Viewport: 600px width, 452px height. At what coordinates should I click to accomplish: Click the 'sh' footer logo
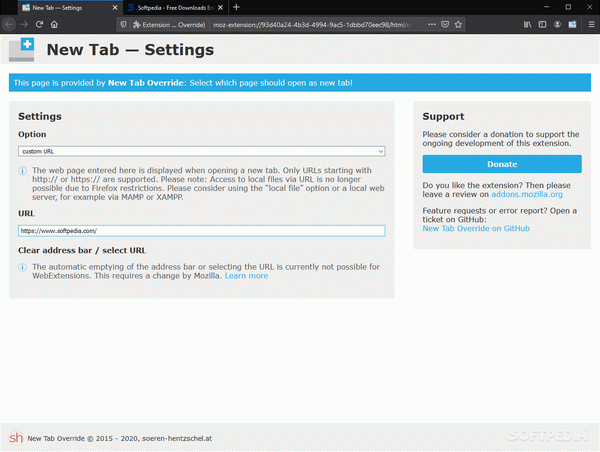coord(16,437)
